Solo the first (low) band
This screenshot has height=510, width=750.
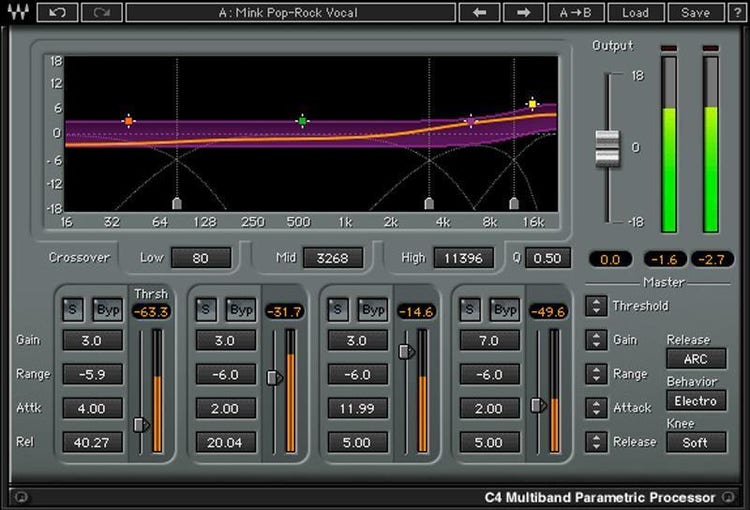pyautogui.click(x=71, y=310)
